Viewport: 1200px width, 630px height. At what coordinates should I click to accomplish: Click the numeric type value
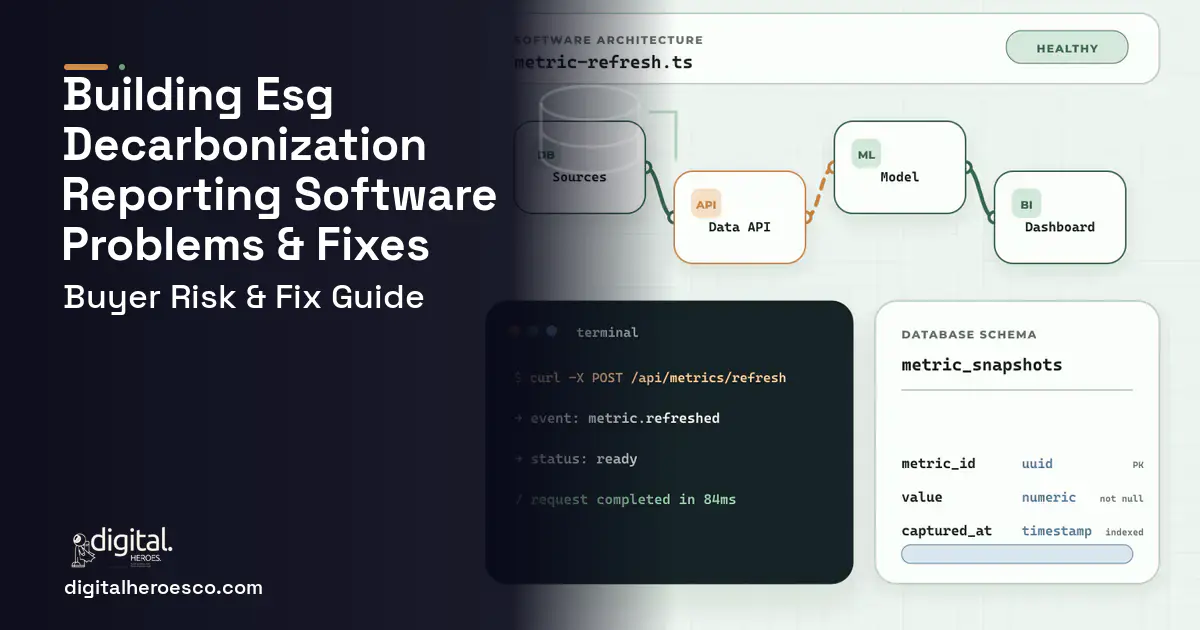[x=1049, y=497]
